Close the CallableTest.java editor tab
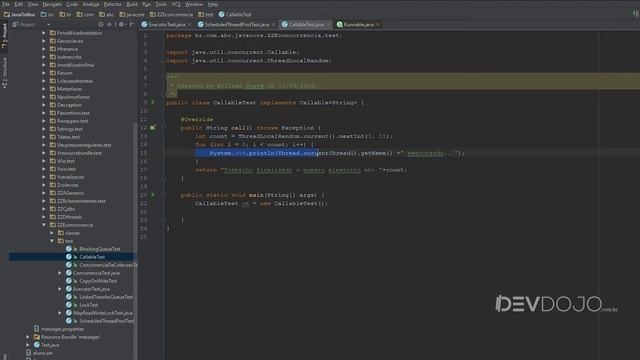Image resolution: width=640 pixels, height=360 pixels. coord(328,25)
